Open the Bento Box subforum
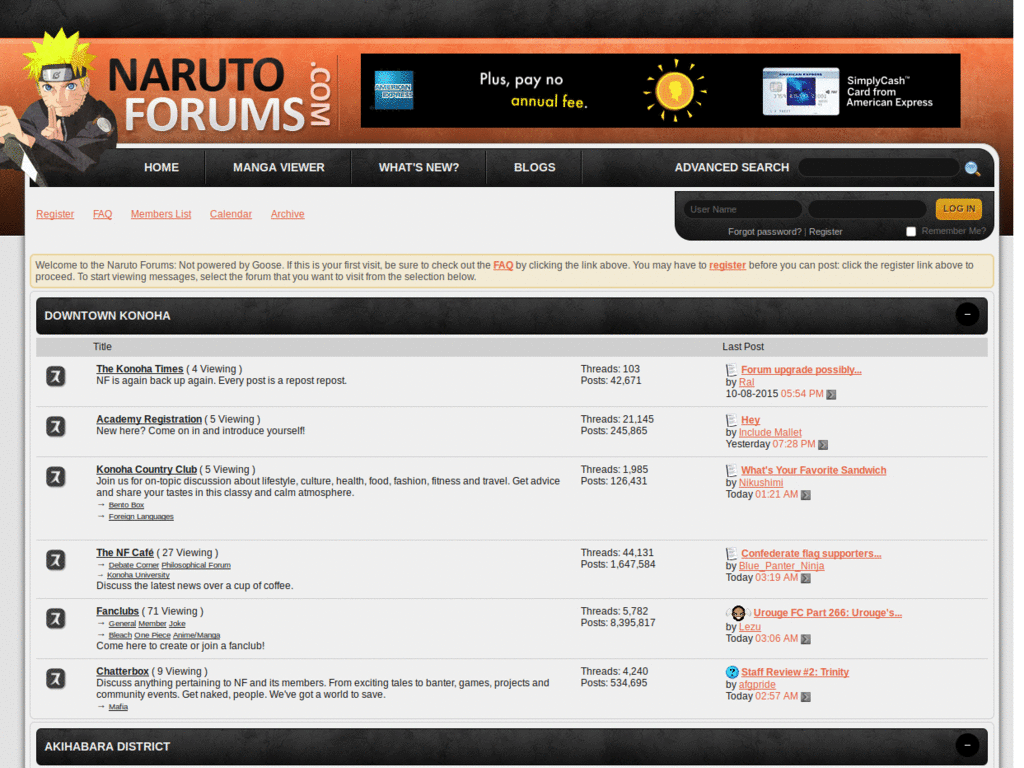Viewport: 1024px width, 768px height. click(126, 505)
